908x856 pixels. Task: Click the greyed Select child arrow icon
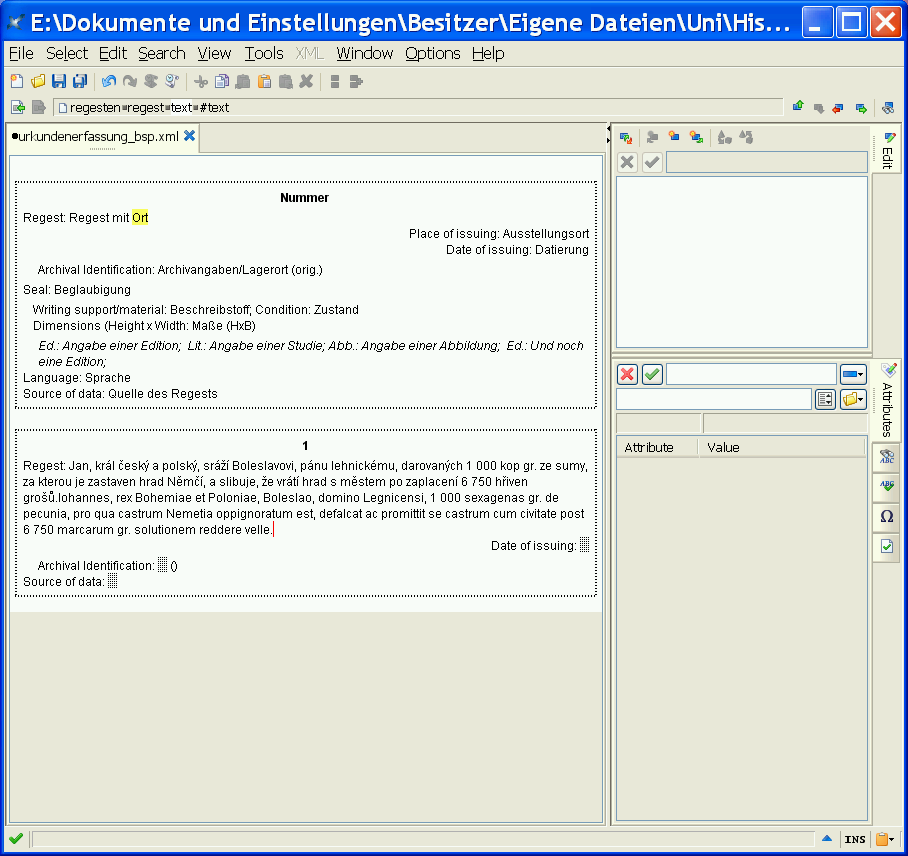click(819, 108)
